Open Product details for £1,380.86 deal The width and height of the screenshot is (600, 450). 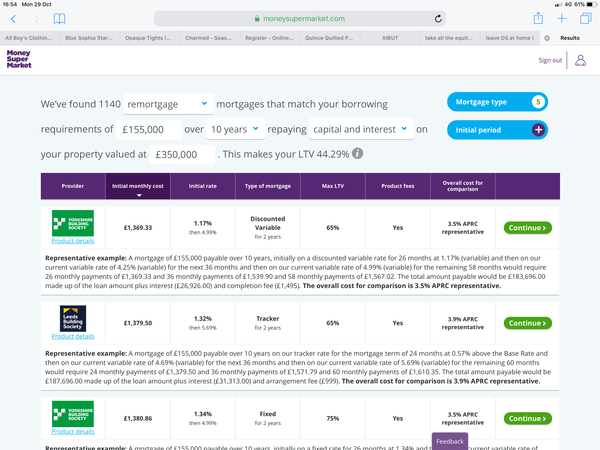tap(73, 431)
